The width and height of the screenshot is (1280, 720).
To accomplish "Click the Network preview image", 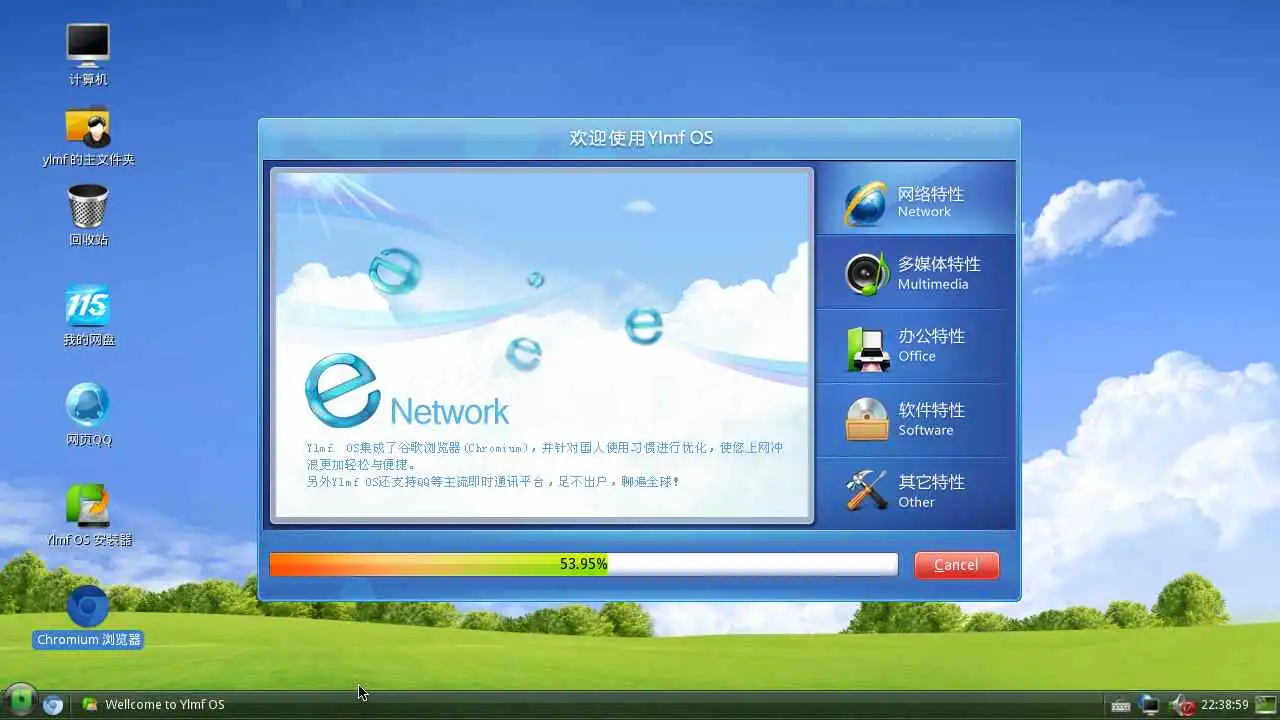I will click(x=541, y=345).
